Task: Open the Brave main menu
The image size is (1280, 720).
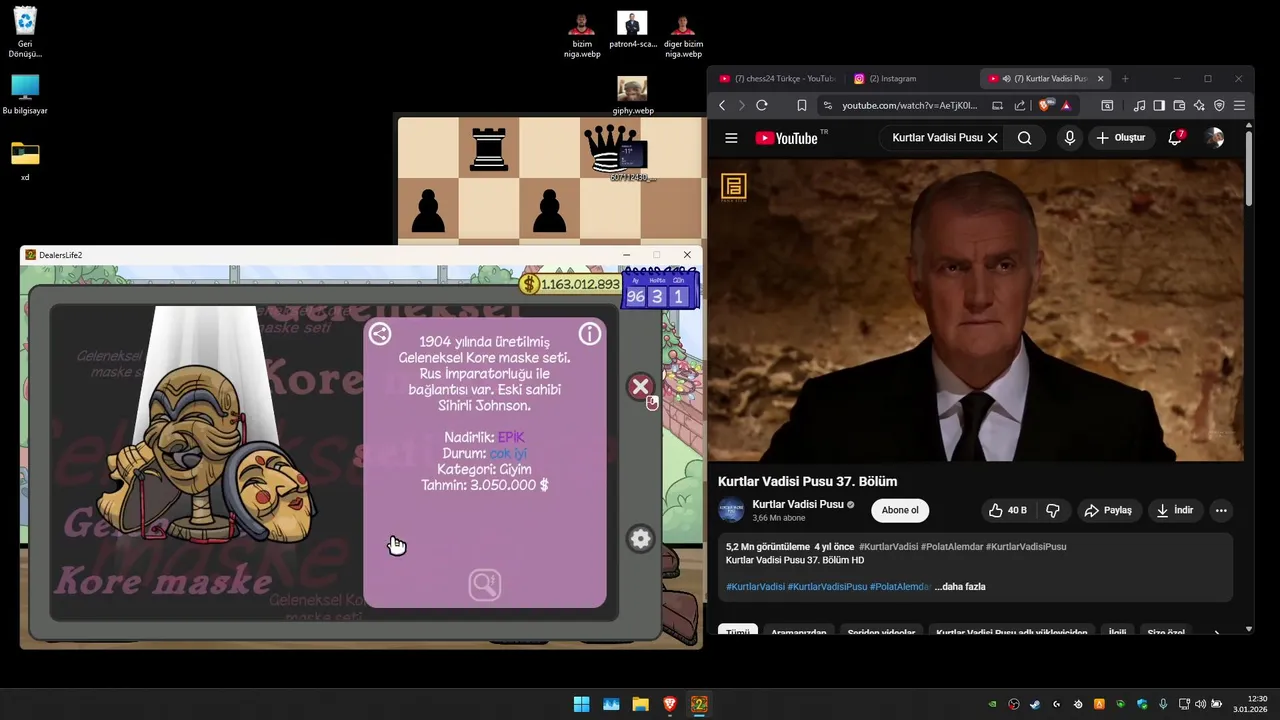Action: pyautogui.click(x=1240, y=105)
